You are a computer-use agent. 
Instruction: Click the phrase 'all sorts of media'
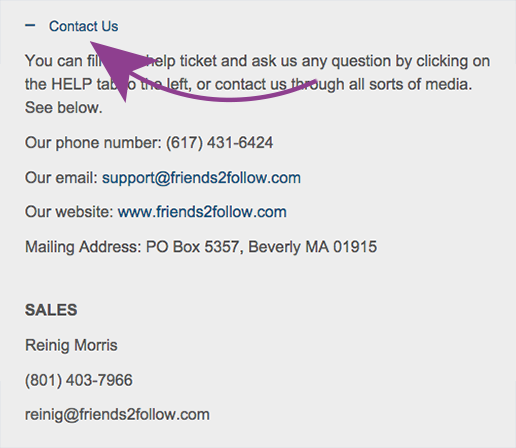(x=411, y=84)
